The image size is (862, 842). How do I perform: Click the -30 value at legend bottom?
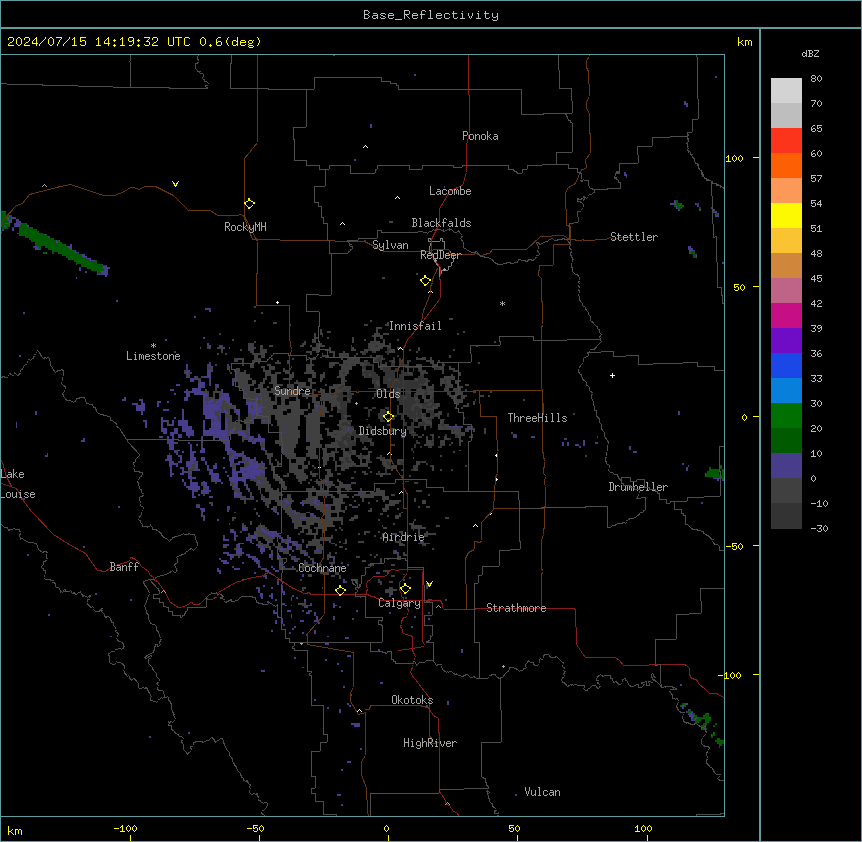pyautogui.click(x=819, y=528)
